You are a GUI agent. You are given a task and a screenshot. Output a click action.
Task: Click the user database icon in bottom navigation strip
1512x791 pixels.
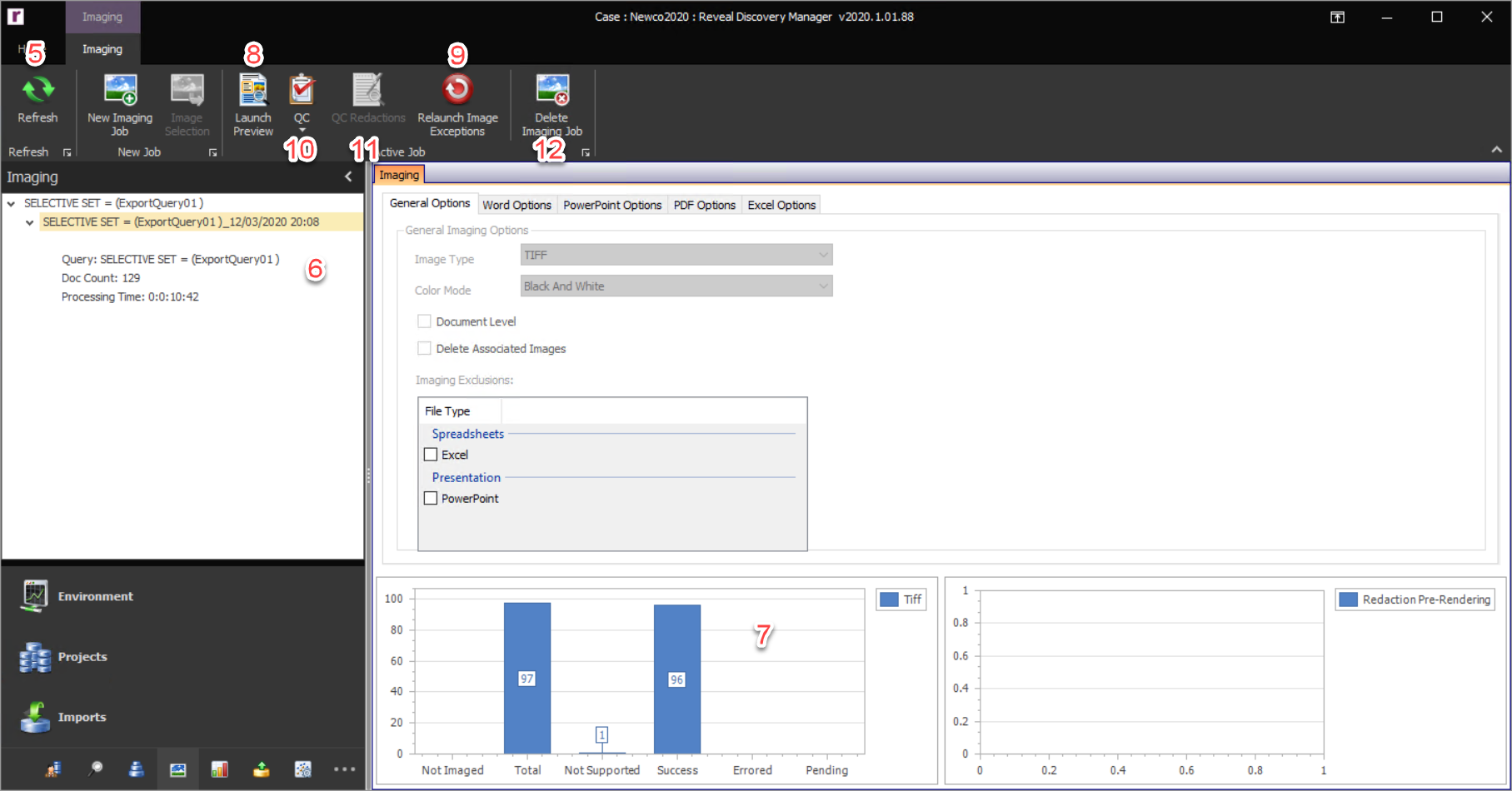point(53,769)
